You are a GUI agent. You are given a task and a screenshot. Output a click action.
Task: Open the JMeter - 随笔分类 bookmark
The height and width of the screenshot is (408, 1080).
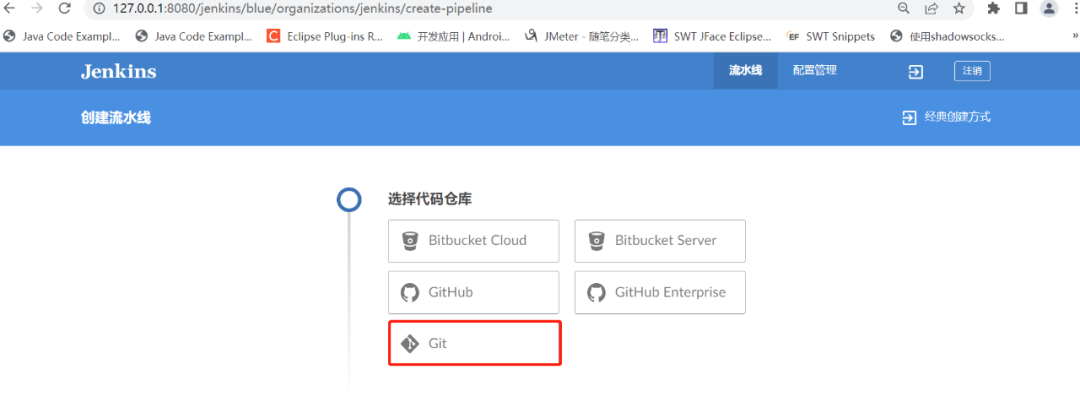582,37
